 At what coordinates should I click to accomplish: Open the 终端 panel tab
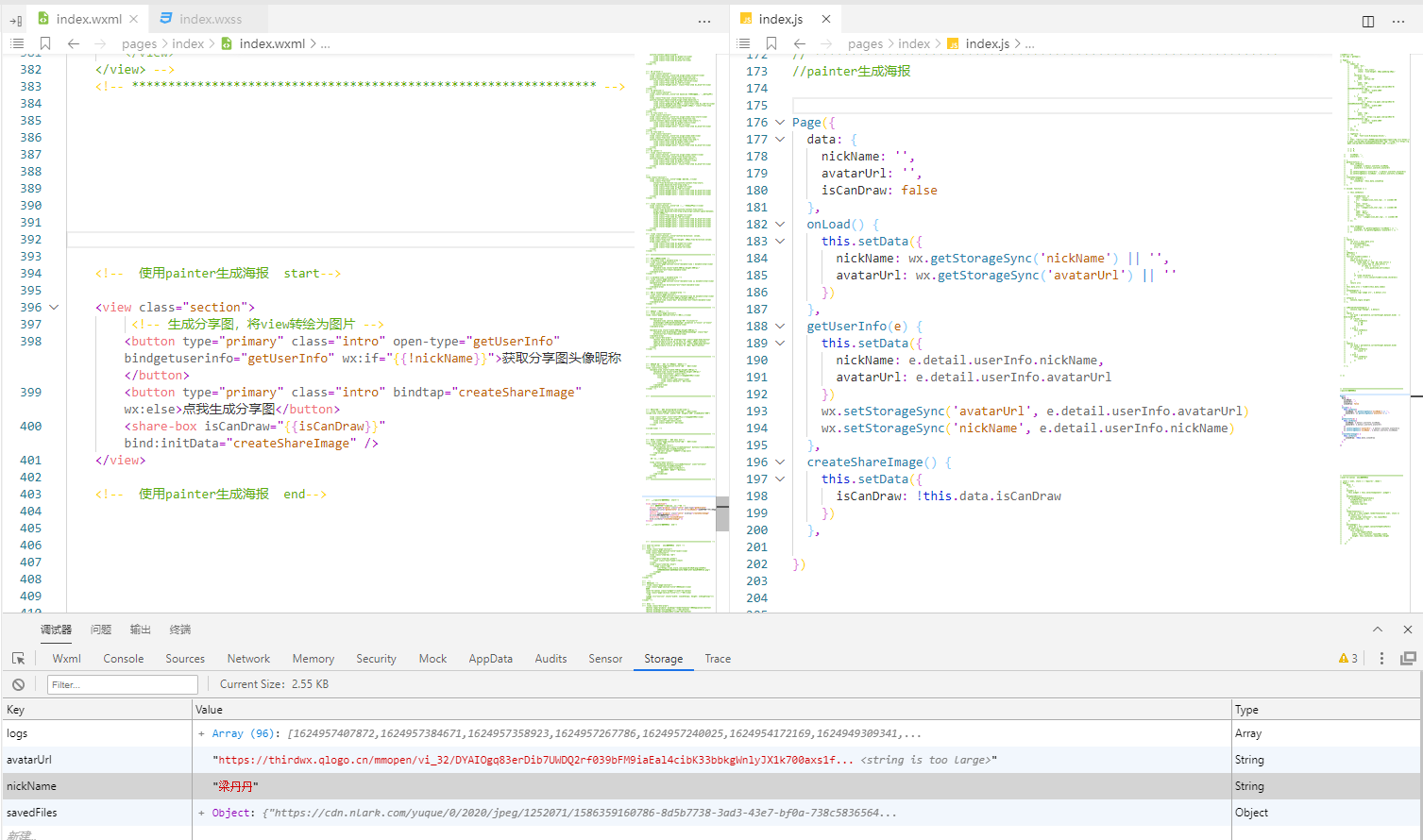180,630
